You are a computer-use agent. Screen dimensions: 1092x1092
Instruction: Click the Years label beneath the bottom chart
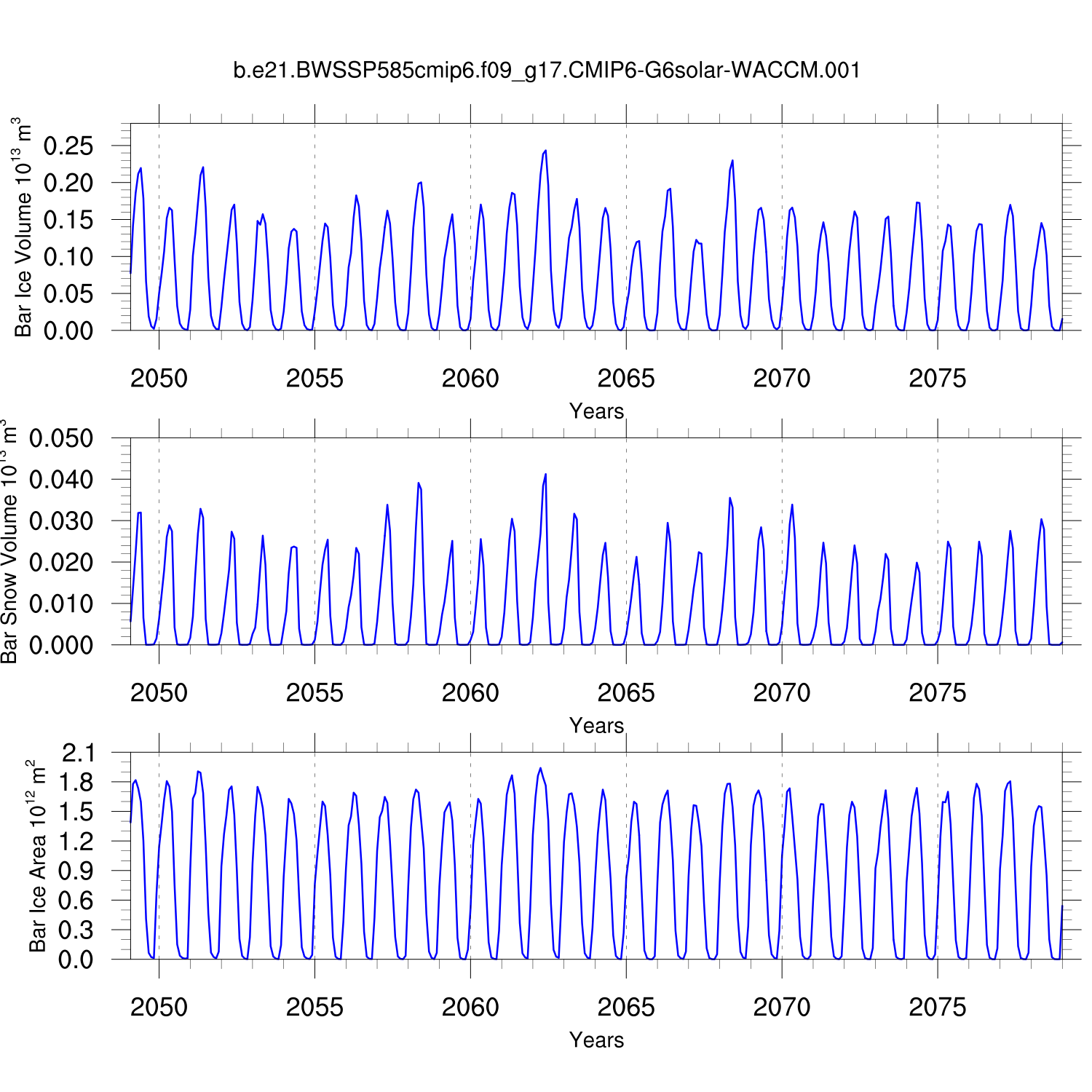tap(596, 1040)
